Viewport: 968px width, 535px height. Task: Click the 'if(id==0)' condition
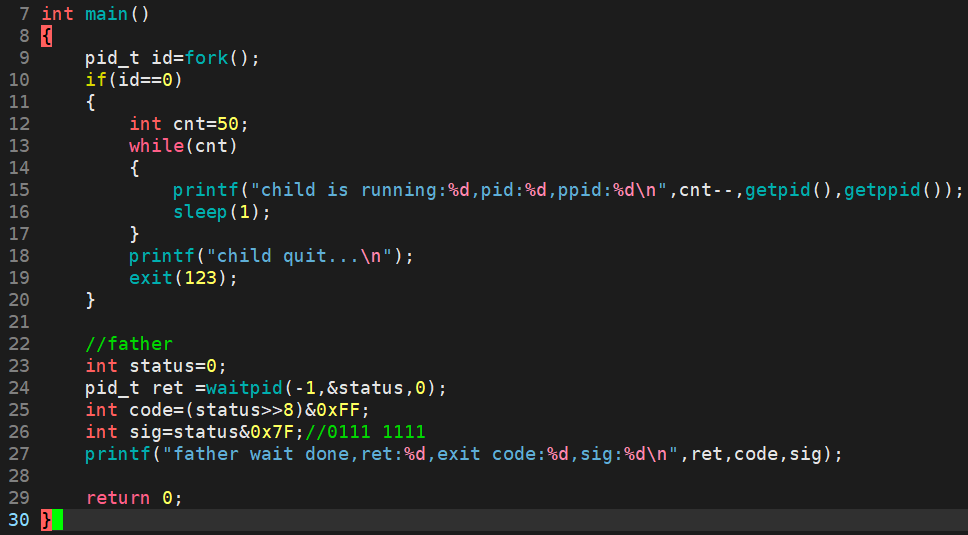(134, 80)
